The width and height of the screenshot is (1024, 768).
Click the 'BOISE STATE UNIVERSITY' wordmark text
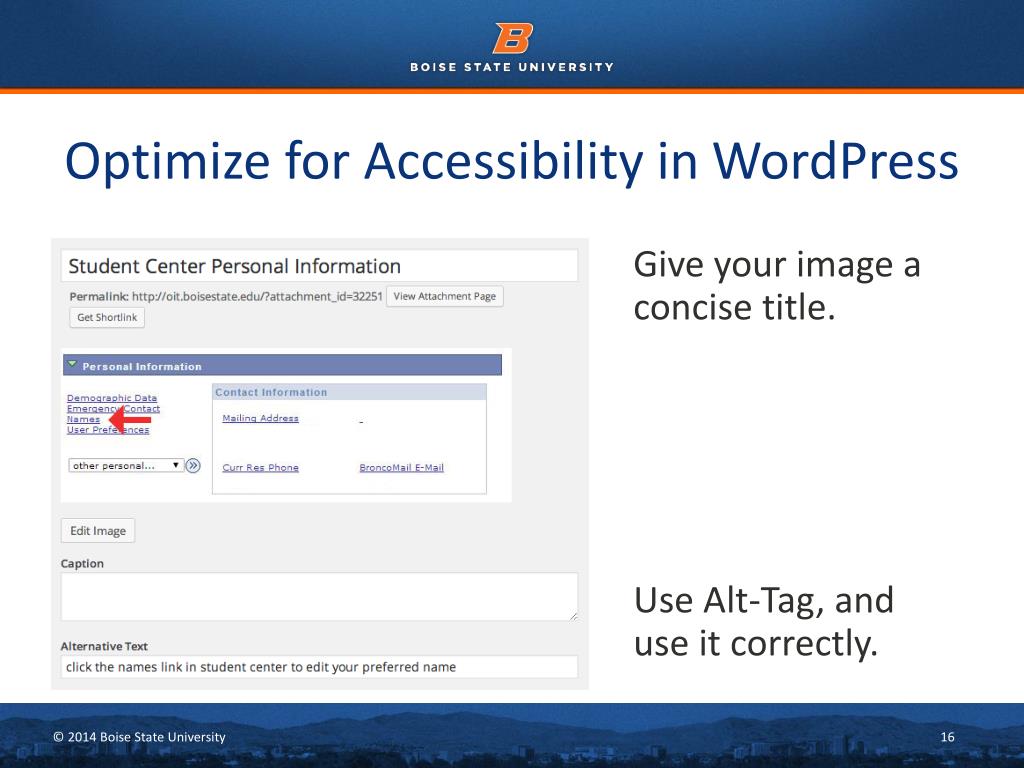click(x=512, y=67)
